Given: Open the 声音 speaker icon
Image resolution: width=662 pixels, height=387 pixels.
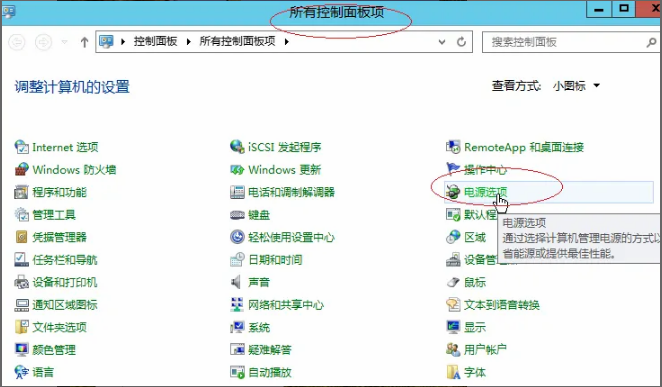Looking at the screenshot, I should (x=236, y=282).
